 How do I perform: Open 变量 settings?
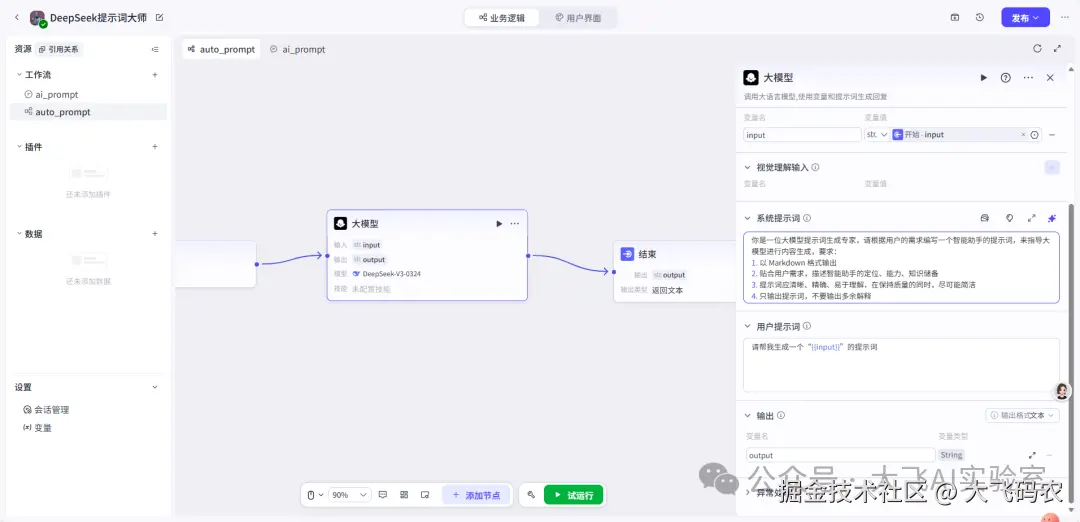[38, 428]
